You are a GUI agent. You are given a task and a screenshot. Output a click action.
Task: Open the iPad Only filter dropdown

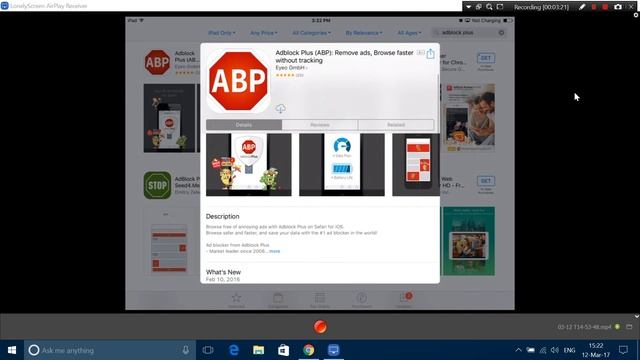[x=222, y=33]
